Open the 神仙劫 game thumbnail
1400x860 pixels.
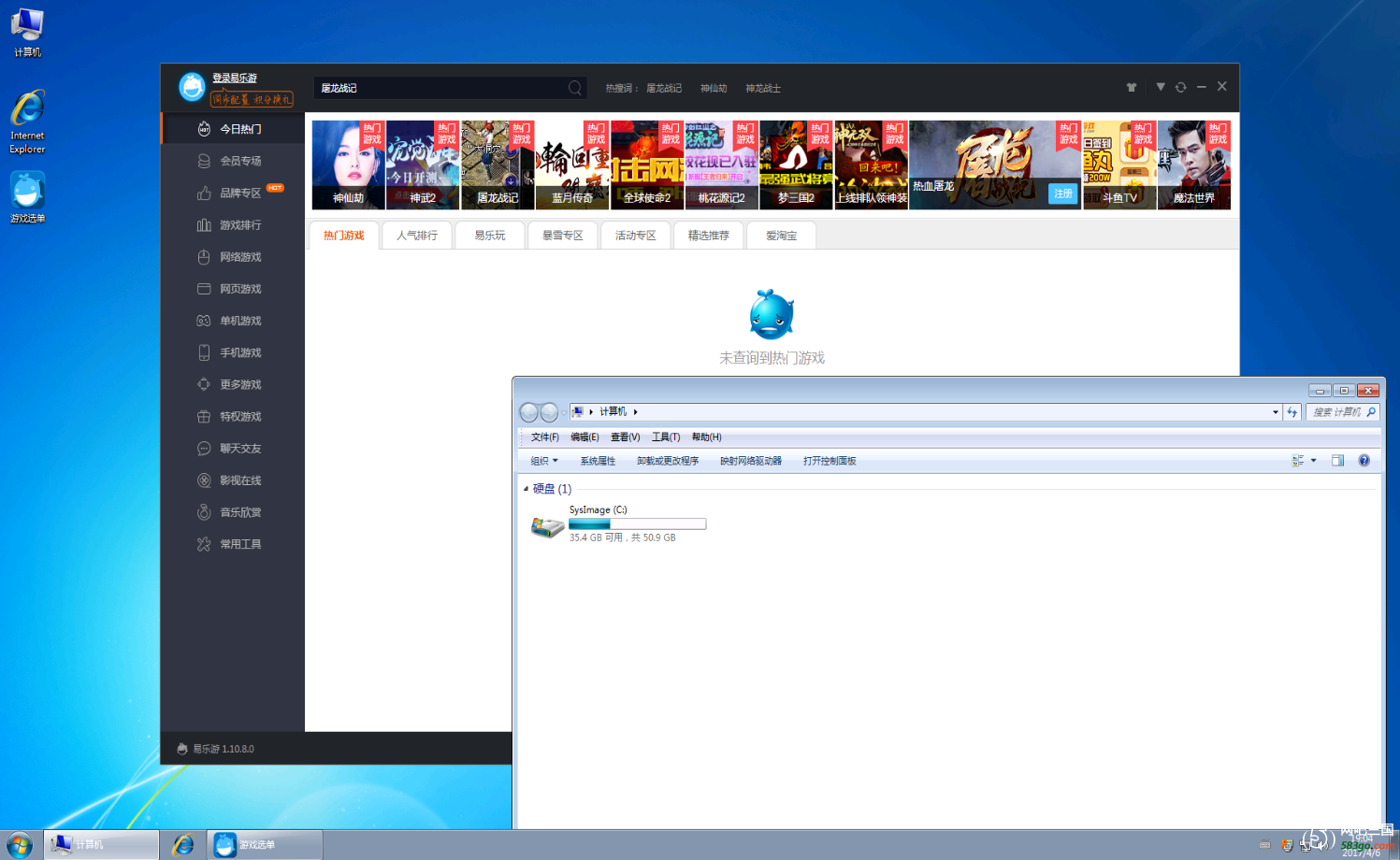coord(348,165)
